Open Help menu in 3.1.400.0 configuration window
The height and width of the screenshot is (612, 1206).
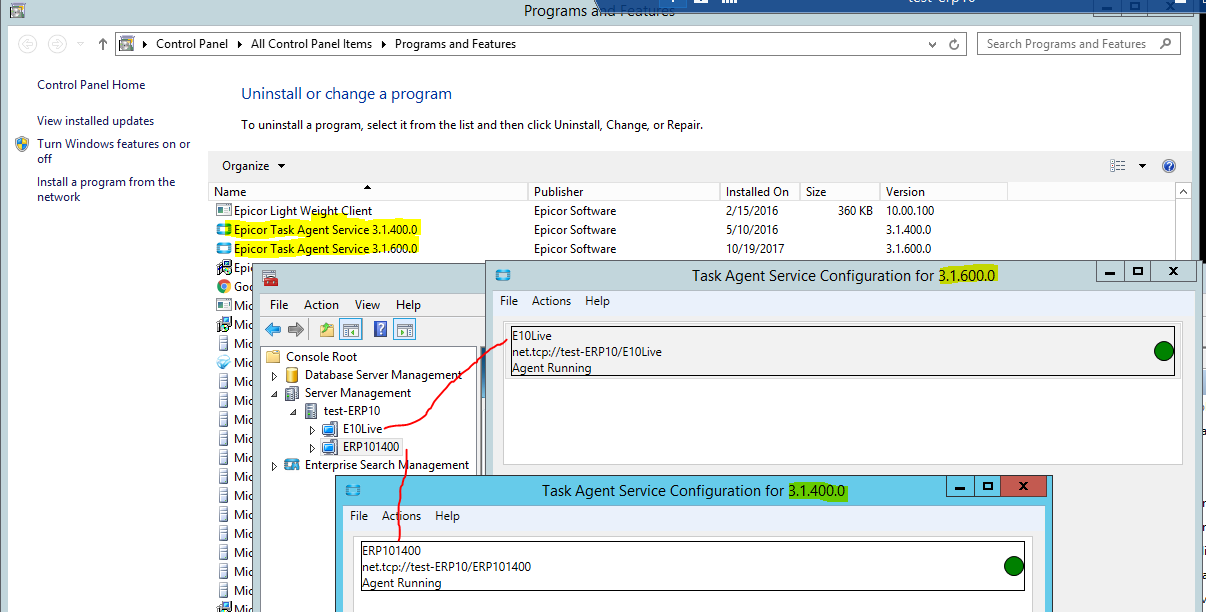(447, 516)
